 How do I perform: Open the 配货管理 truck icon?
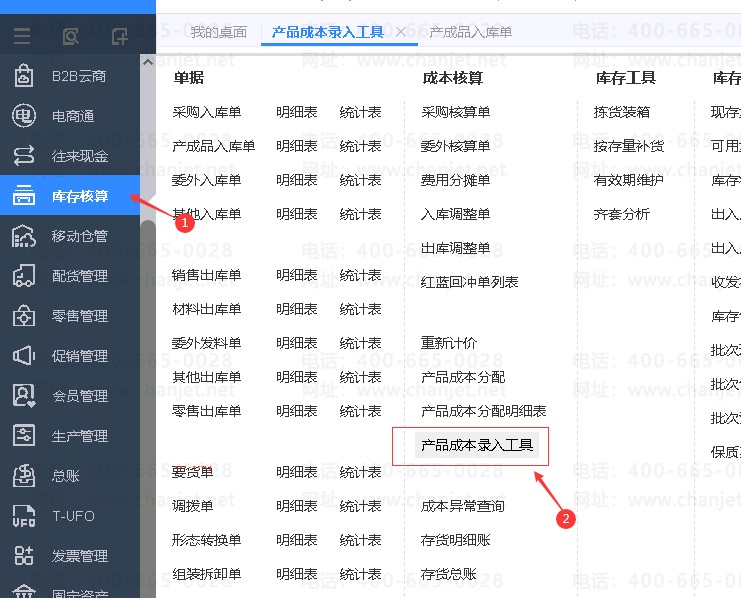[24, 276]
